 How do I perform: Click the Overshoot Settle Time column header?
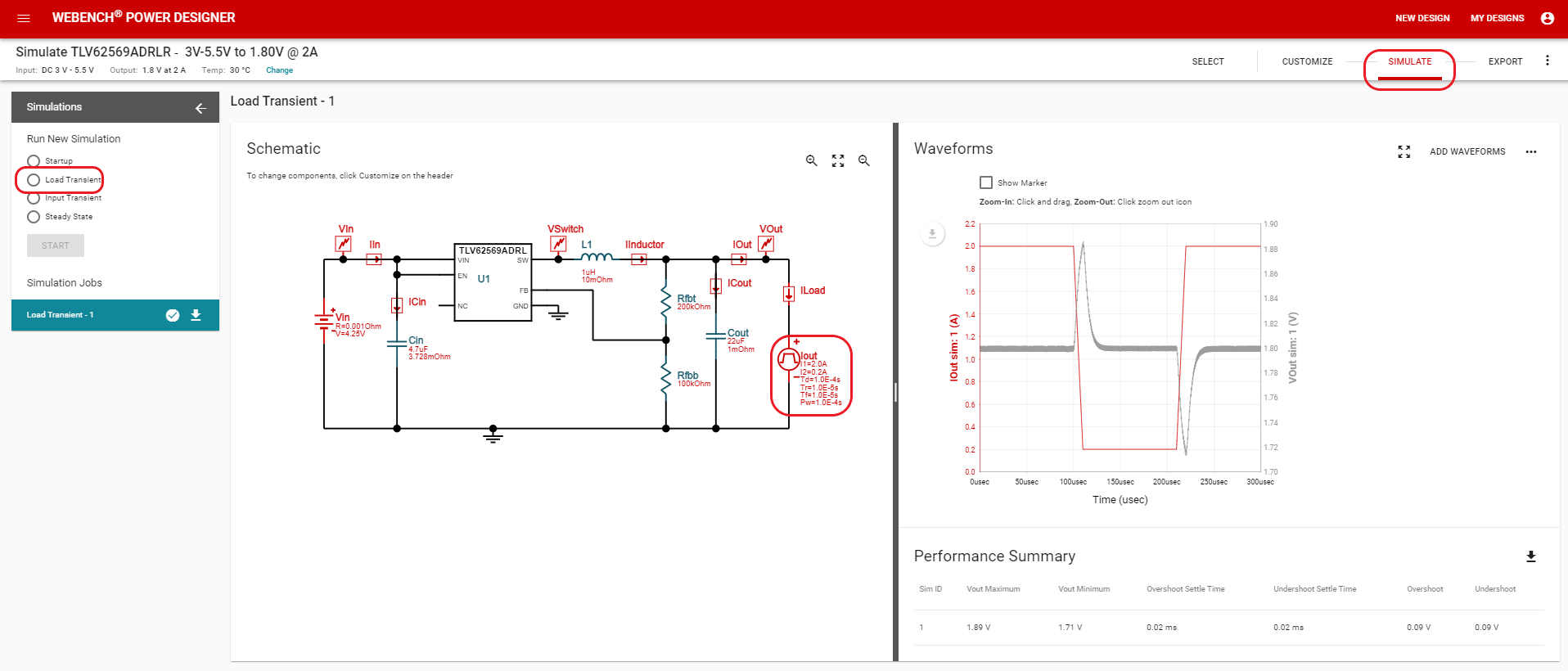pyautogui.click(x=1185, y=589)
